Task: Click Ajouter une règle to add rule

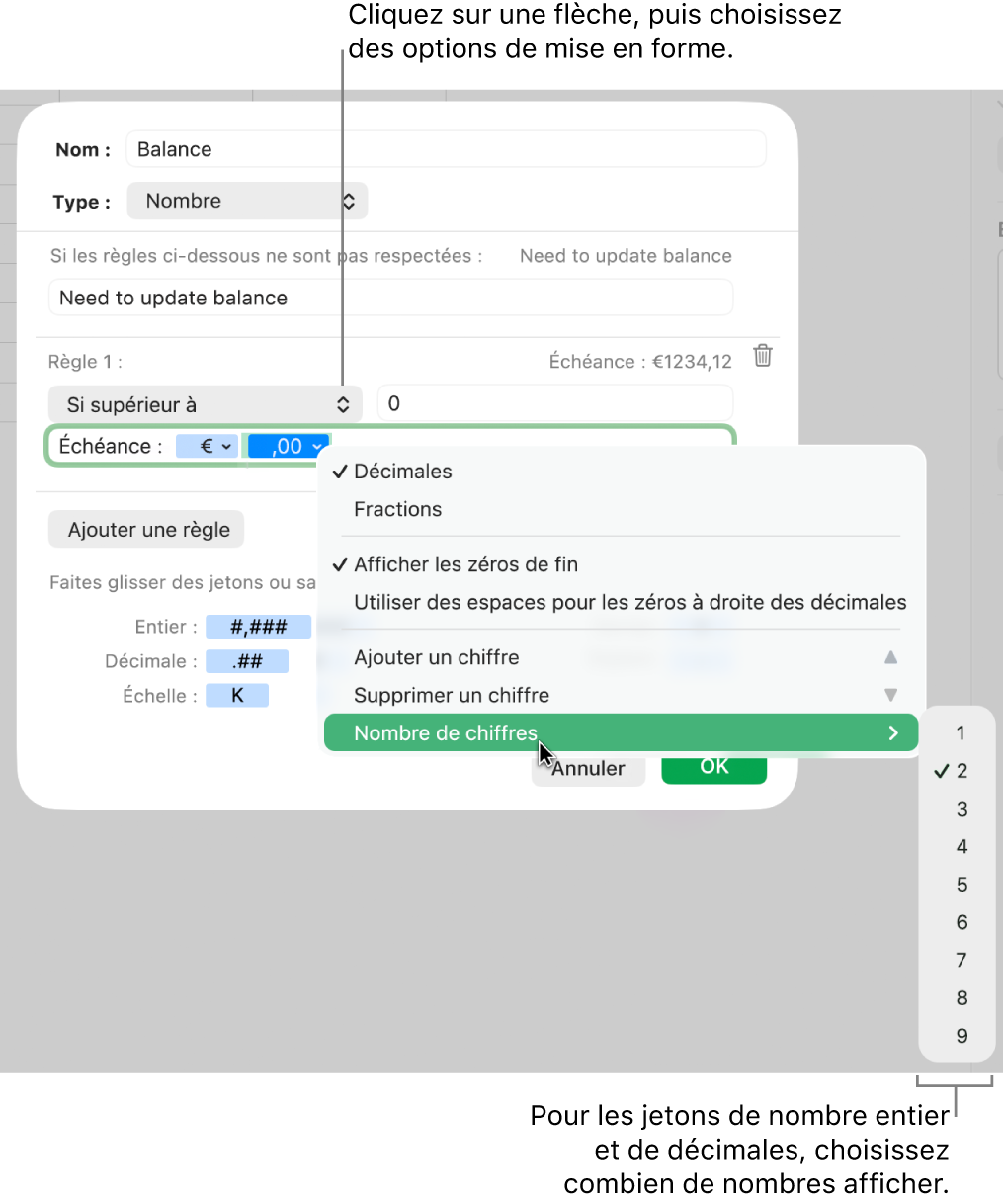Action: pos(145,529)
